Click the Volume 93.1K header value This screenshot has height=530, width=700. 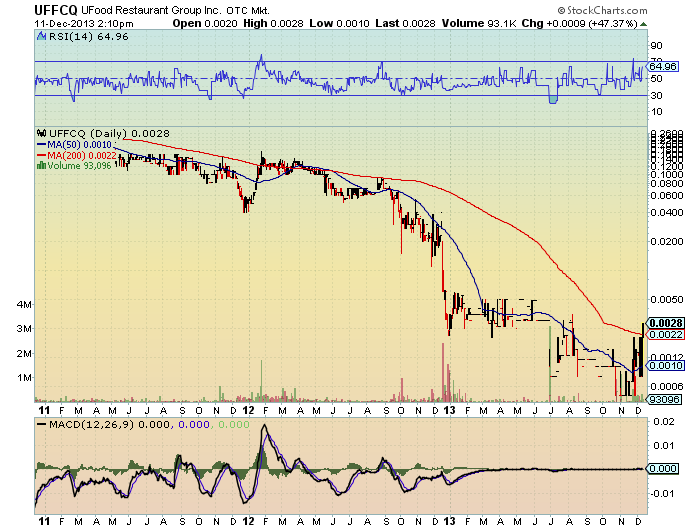click(479, 23)
